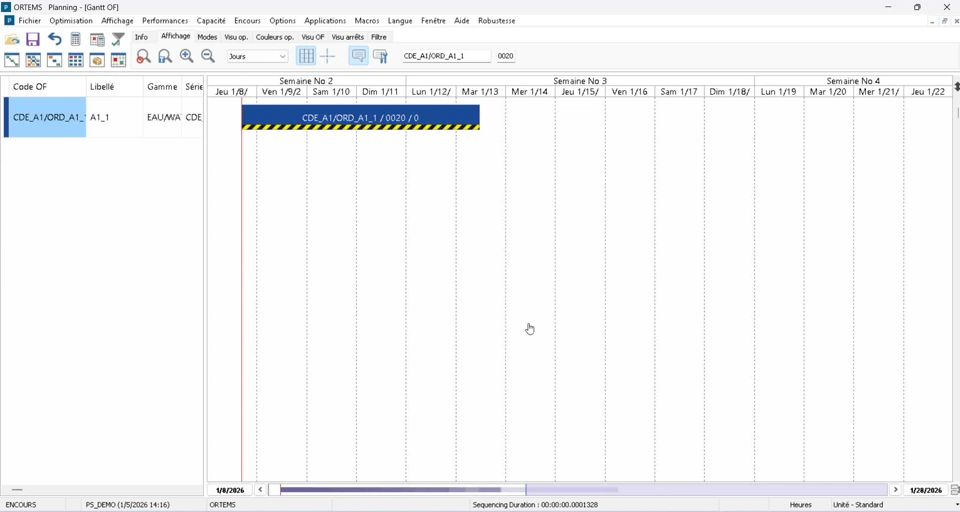The image size is (960, 512).
Task: Select the Affichage tab
Action: click(x=176, y=36)
